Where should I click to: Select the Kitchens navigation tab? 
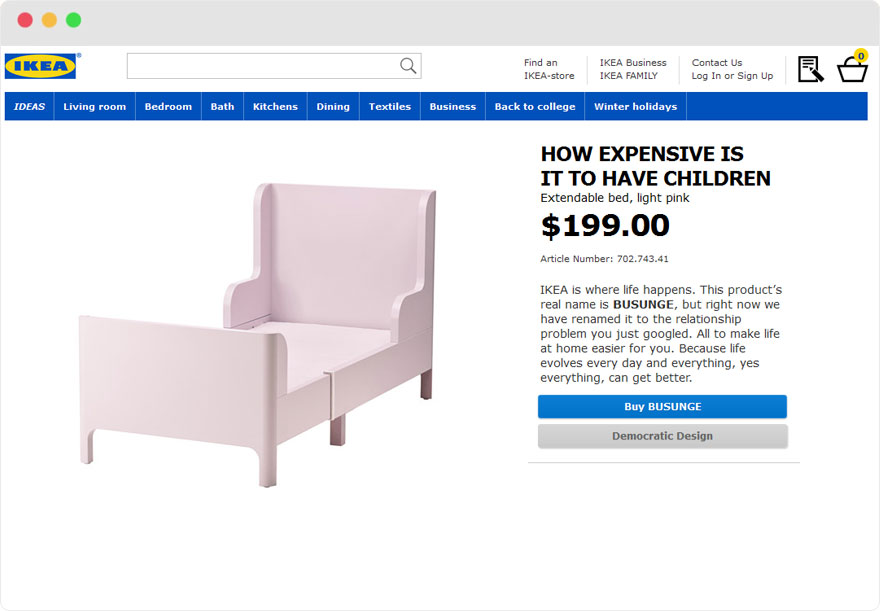pyautogui.click(x=275, y=106)
